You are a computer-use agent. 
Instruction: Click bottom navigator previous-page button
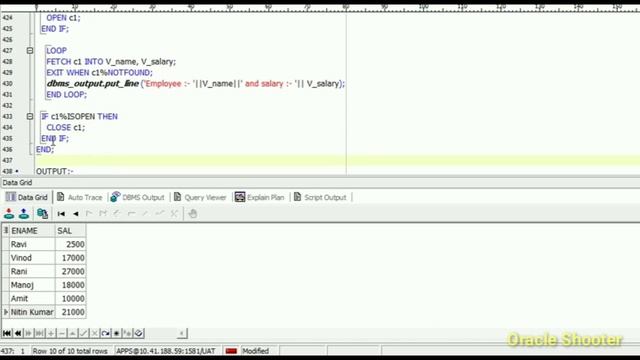[18, 333]
